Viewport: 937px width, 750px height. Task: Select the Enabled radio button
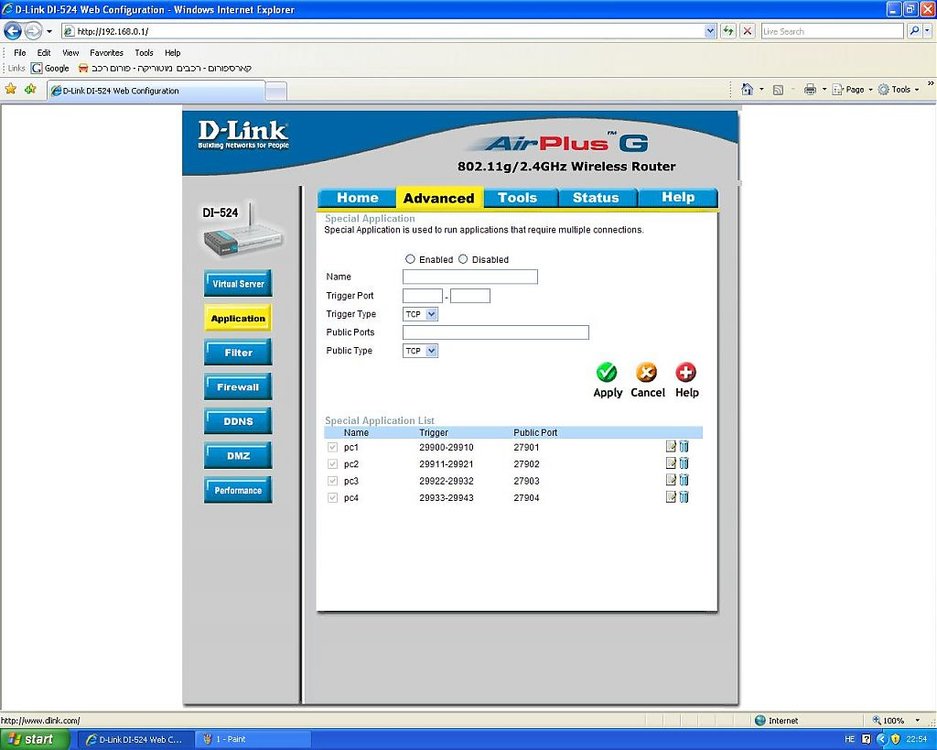click(x=410, y=259)
